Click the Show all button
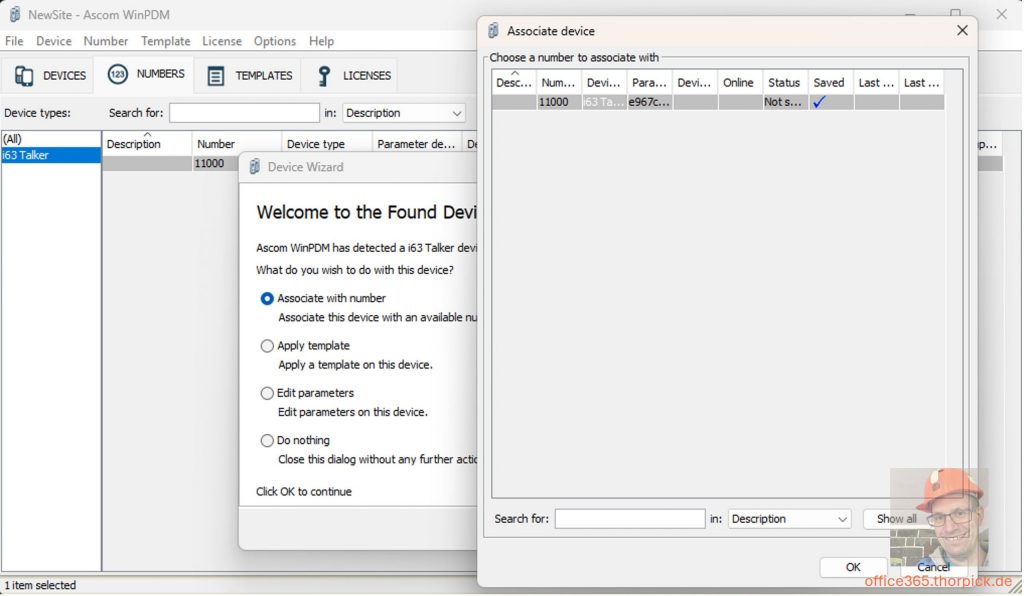1024x596 pixels. (x=895, y=519)
